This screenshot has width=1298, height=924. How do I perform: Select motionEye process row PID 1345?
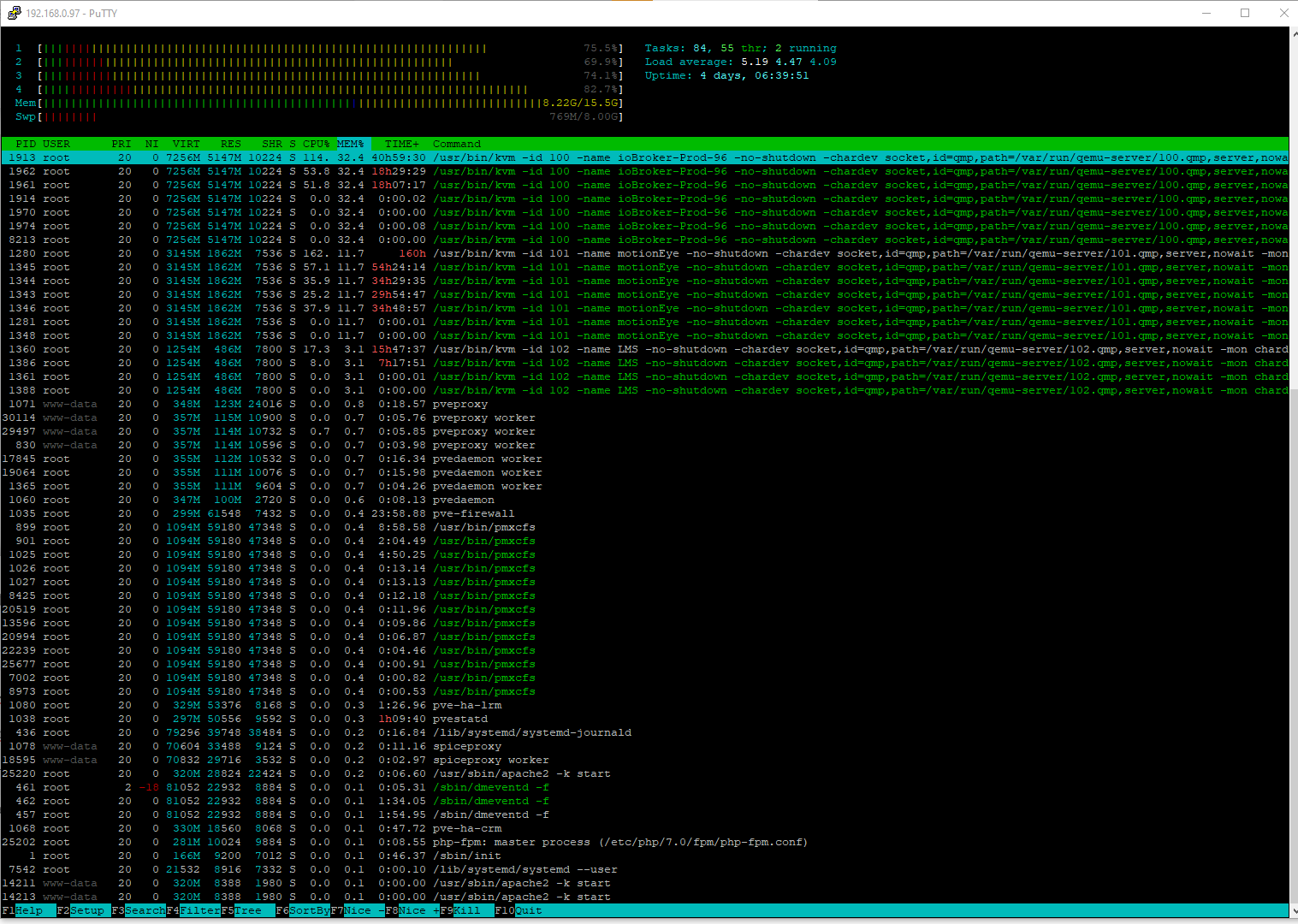(645, 267)
